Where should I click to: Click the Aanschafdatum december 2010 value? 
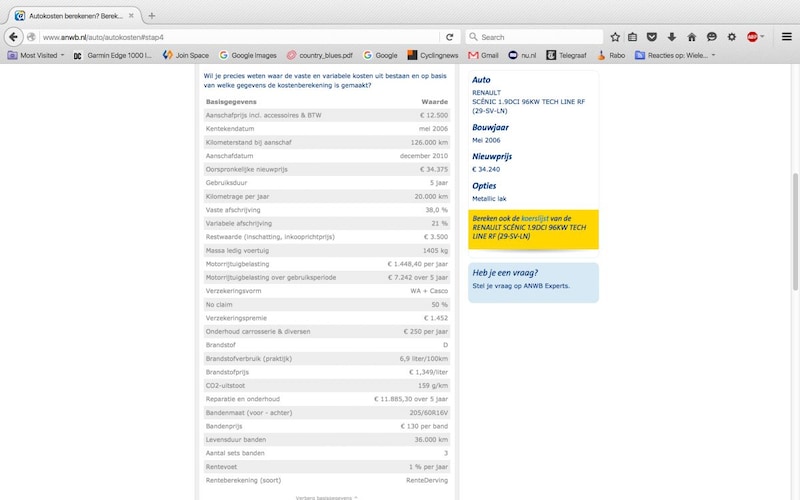(x=423, y=156)
